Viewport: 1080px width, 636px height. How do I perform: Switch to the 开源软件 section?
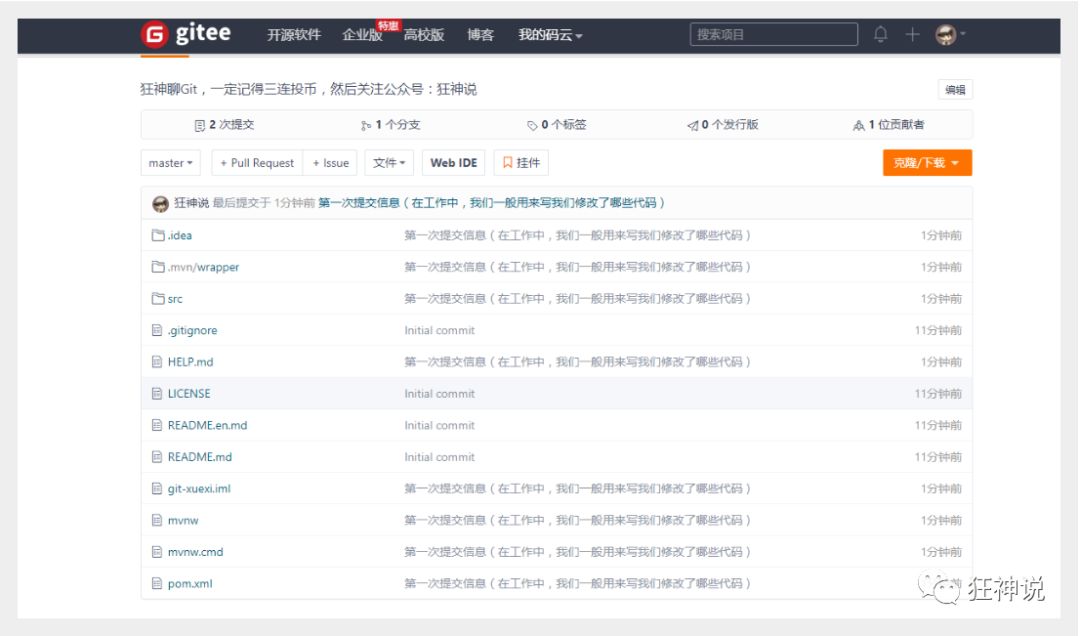pyautogui.click(x=294, y=33)
